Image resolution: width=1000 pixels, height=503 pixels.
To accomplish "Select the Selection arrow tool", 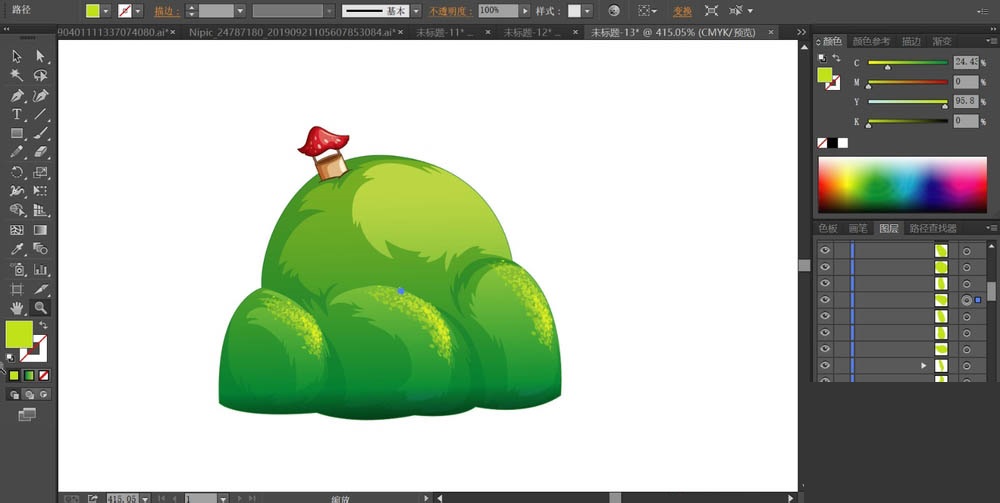I will [x=17, y=56].
